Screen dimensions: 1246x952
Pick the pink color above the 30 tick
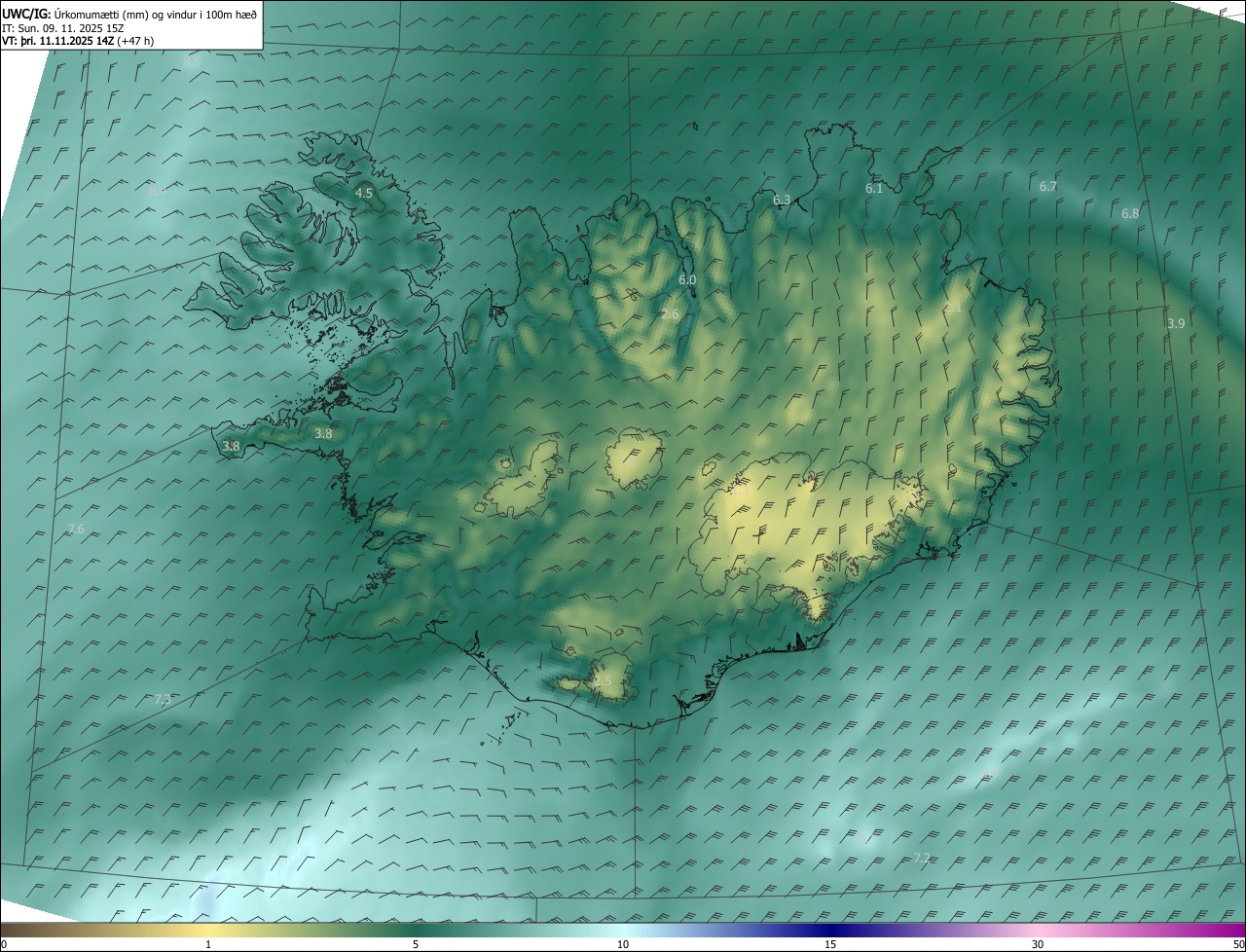1038,931
